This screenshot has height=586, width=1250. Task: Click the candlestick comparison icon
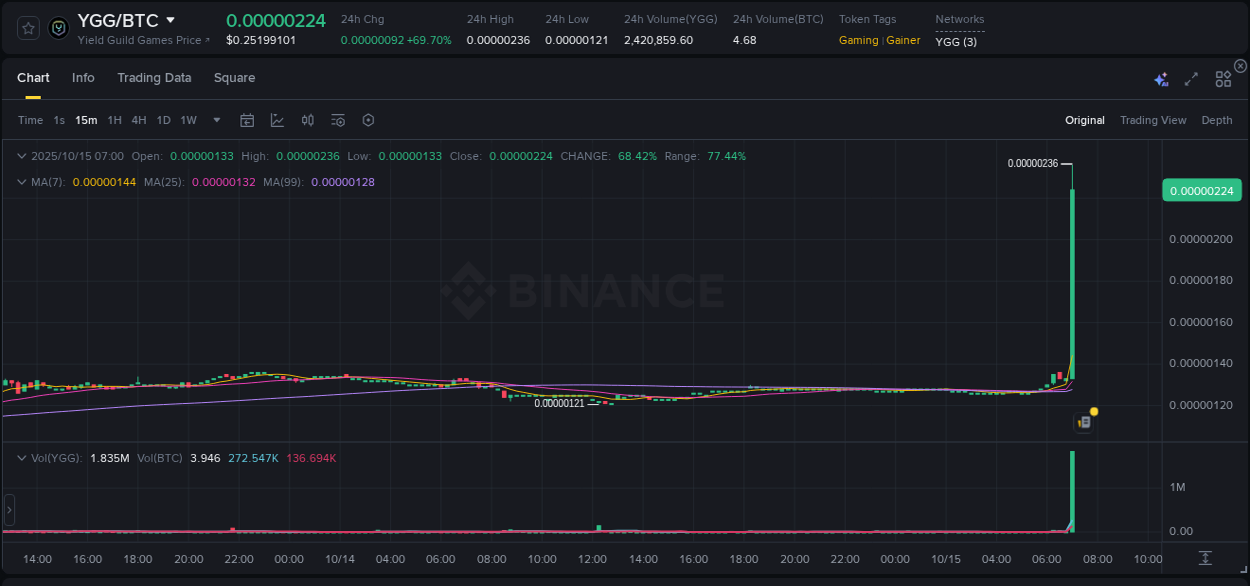pos(307,119)
